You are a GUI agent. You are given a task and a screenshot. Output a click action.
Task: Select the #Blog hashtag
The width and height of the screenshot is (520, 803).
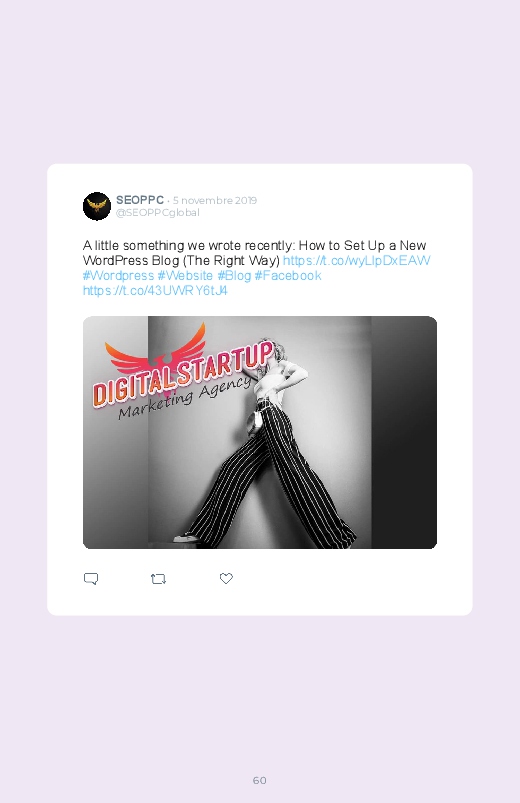234,276
